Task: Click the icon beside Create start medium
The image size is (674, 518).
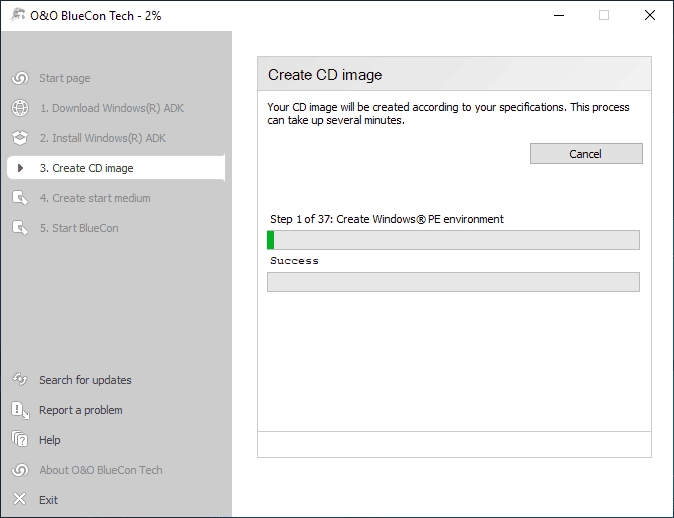Action: click(x=20, y=198)
